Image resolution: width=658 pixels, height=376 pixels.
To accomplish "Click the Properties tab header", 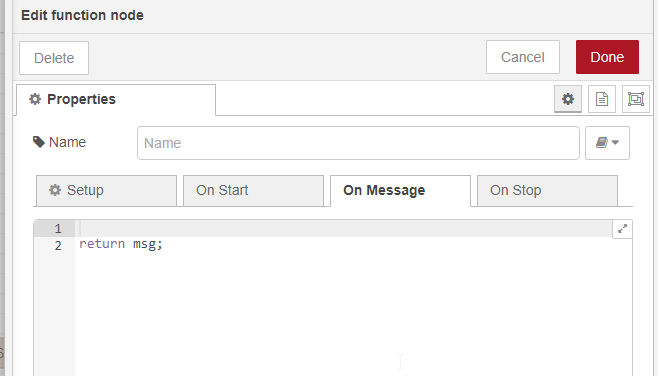I will 116,99.
